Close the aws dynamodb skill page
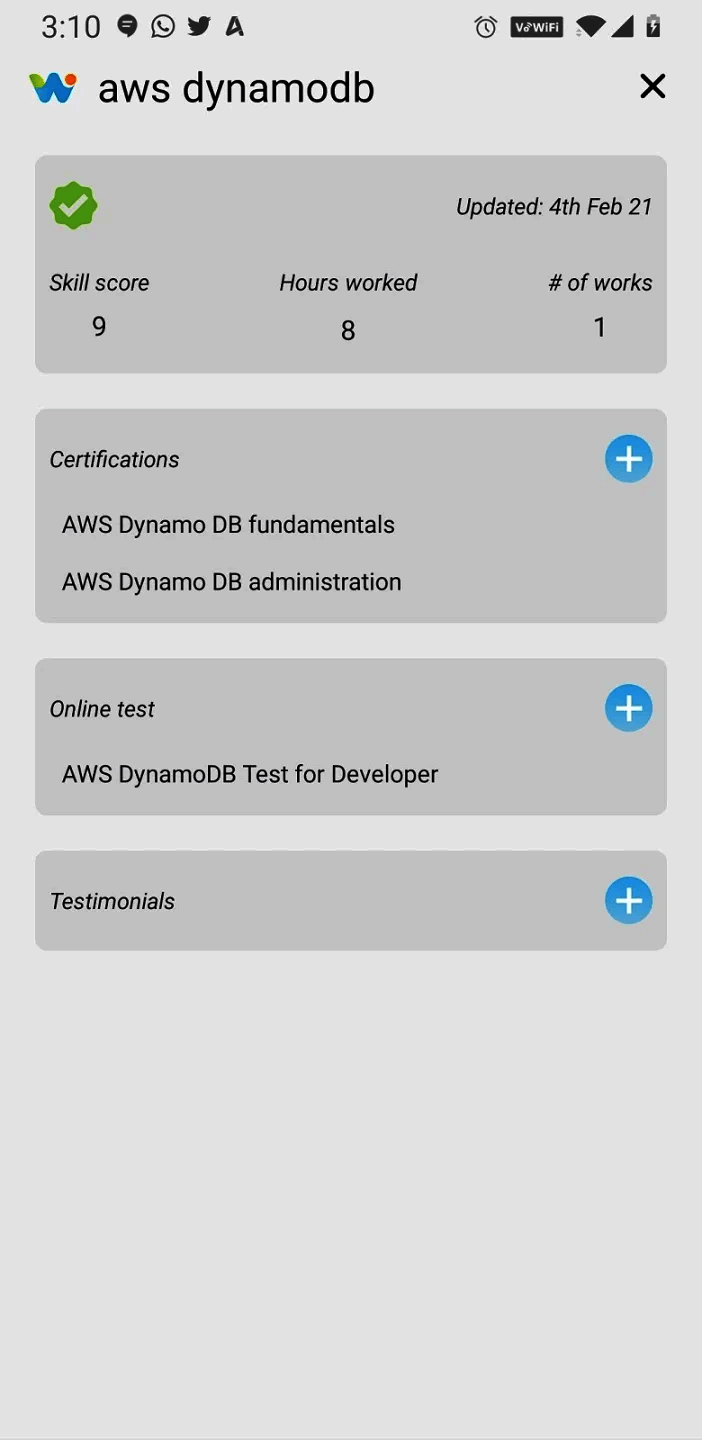The image size is (702, 1440). [652, 86]
